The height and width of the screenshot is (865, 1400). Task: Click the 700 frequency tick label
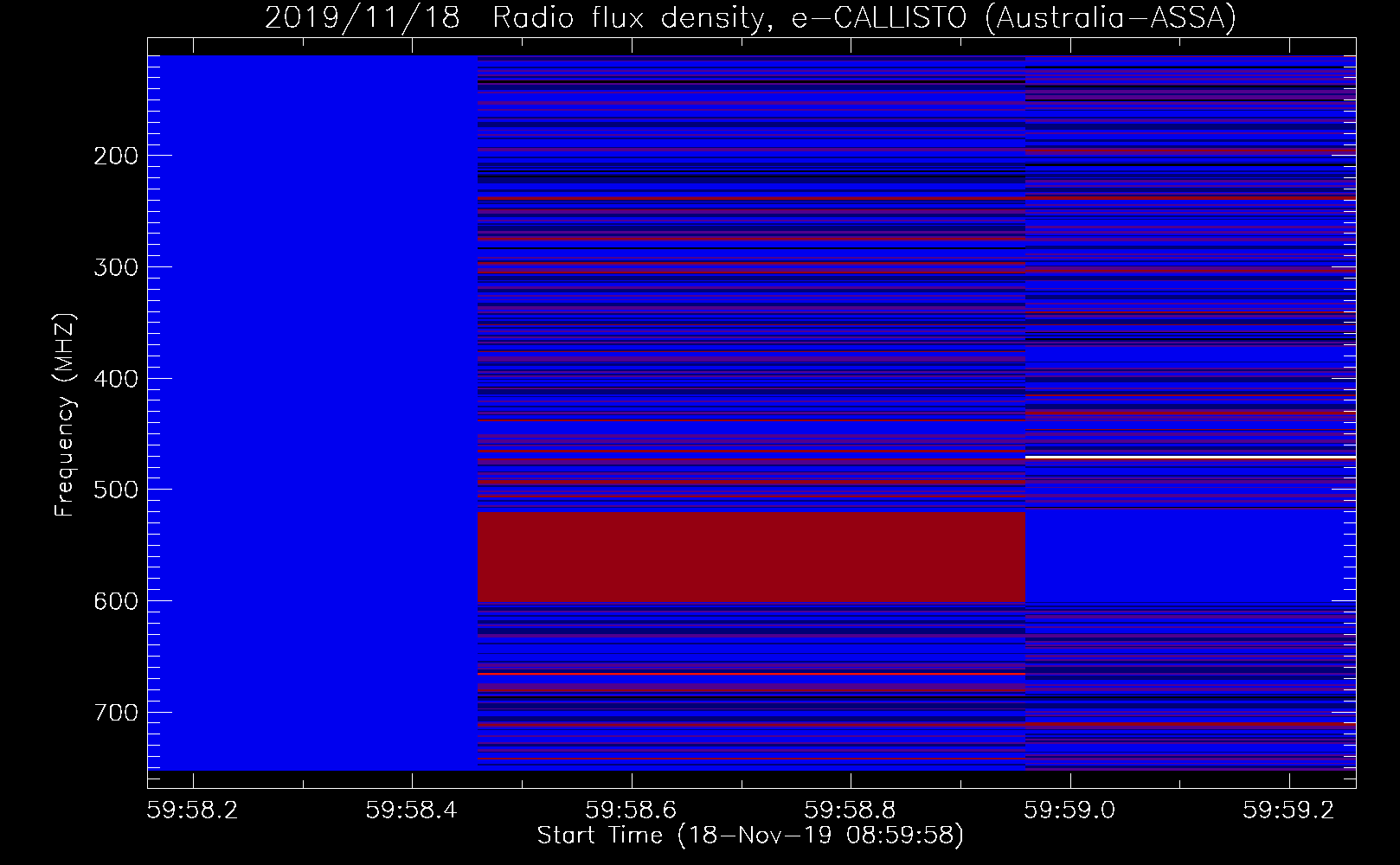115,713
